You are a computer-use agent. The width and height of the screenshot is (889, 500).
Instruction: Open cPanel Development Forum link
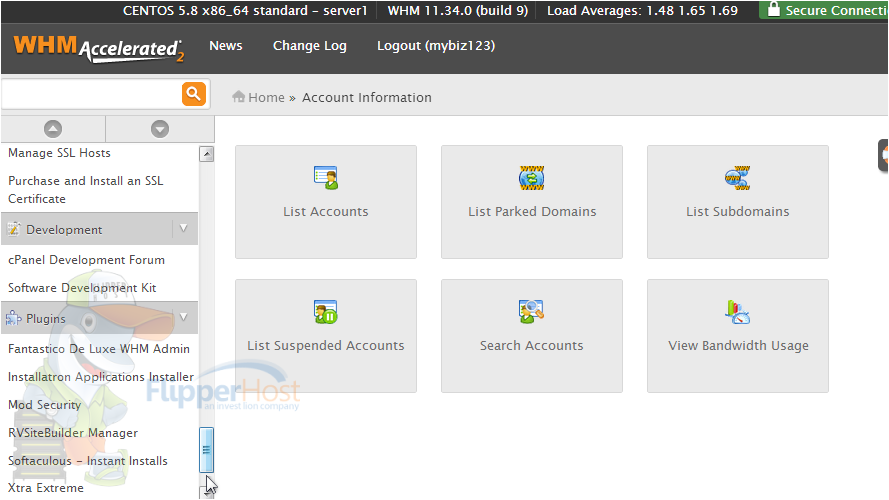(86, 260)
